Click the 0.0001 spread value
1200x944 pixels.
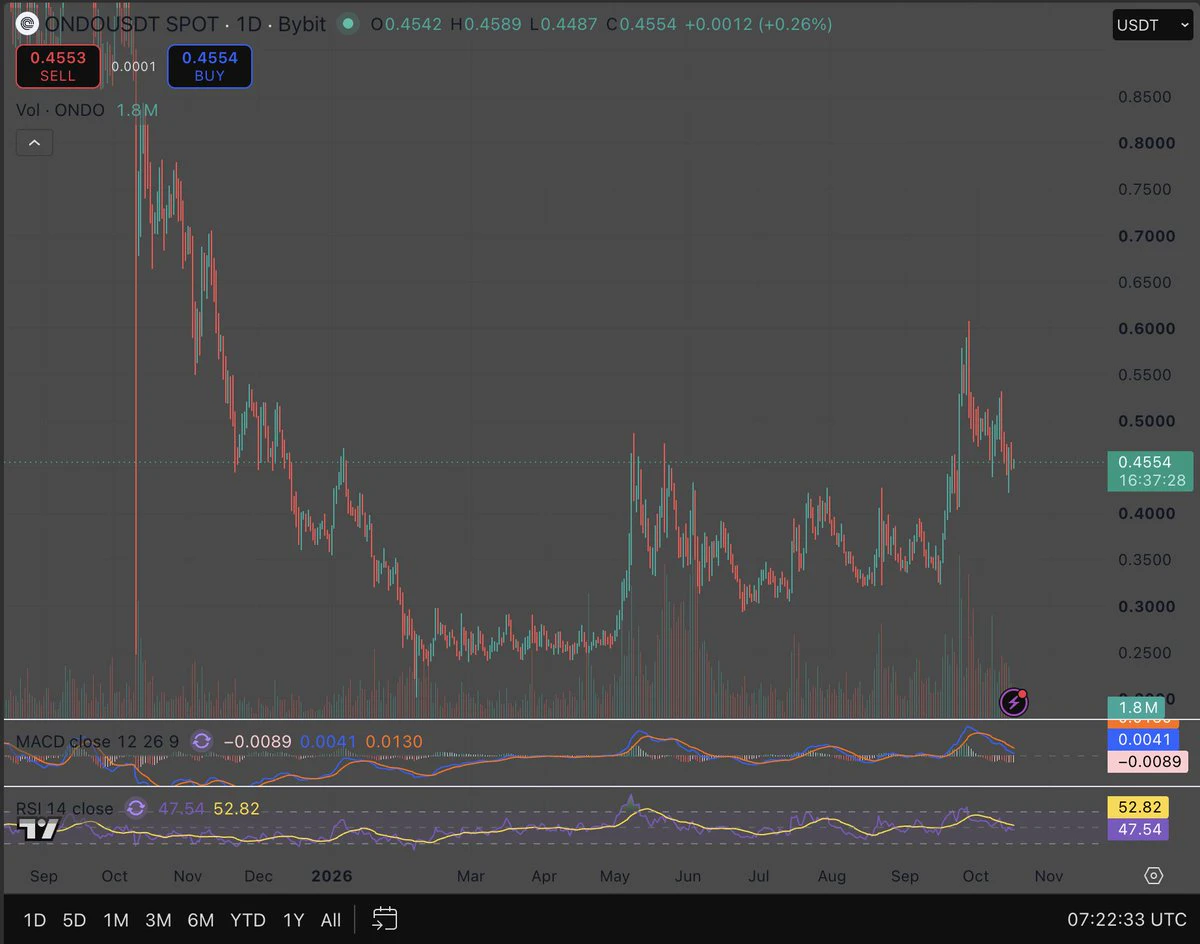[x=134, y=67]
